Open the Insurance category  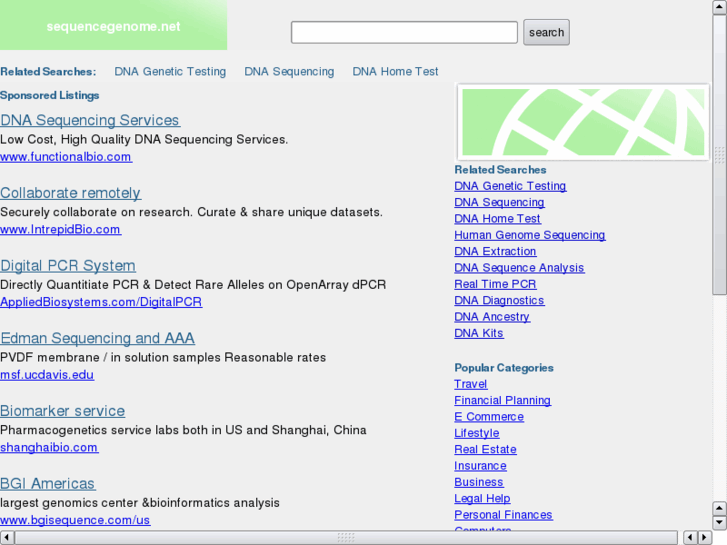pos(480,466)
